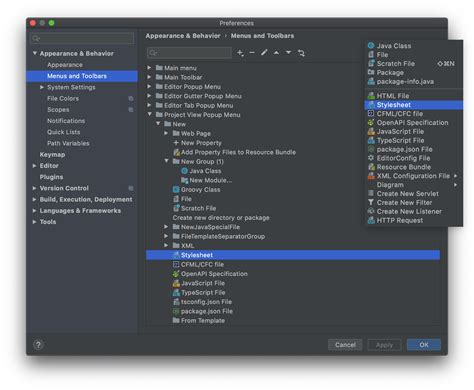Click the pencil edit icon
Viewport: 474px width, 390px height.
click(x=264, y=53)
